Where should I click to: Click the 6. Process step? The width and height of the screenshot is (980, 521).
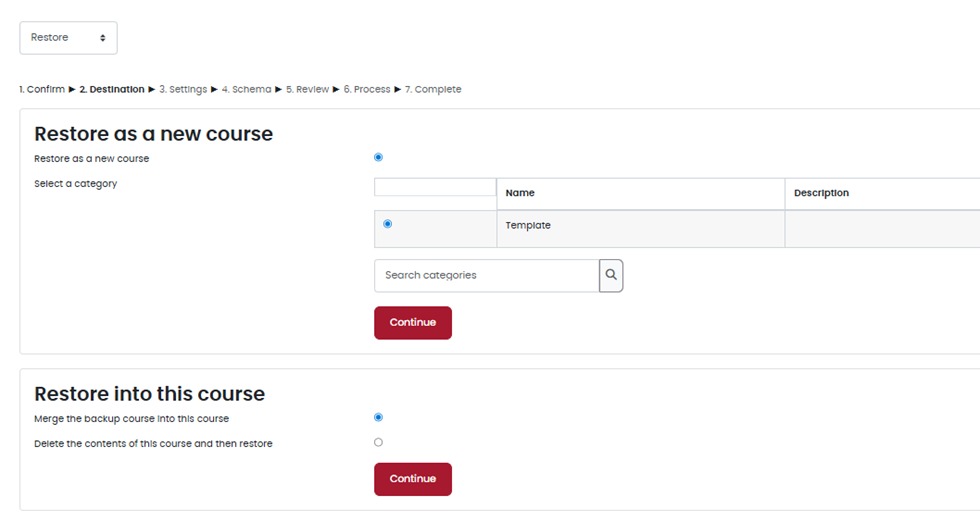point(367,90)
